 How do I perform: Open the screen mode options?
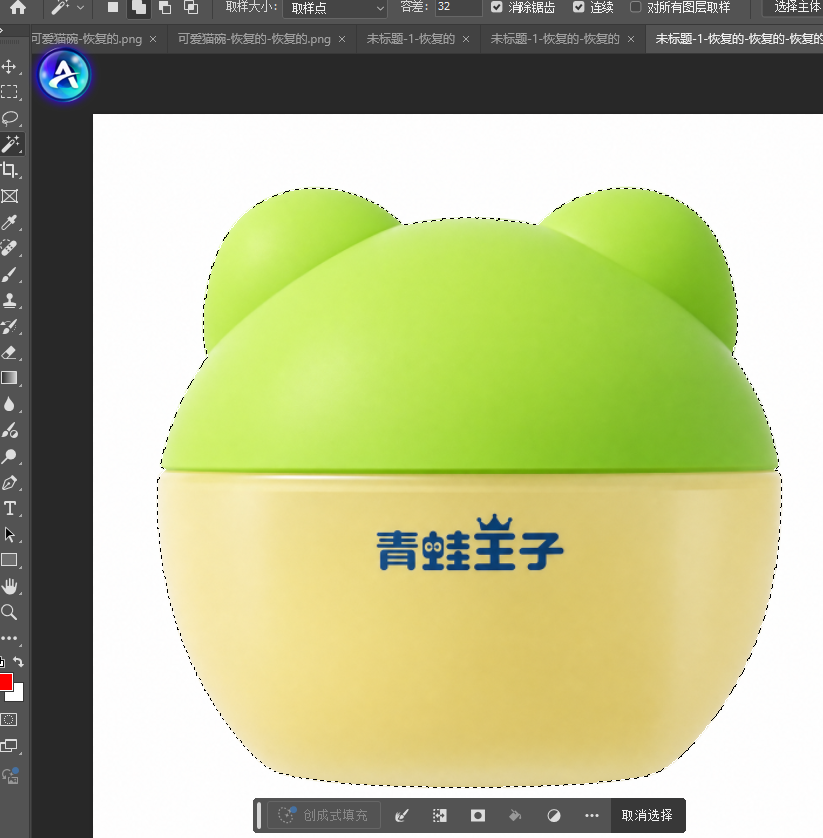pos(9,746)
